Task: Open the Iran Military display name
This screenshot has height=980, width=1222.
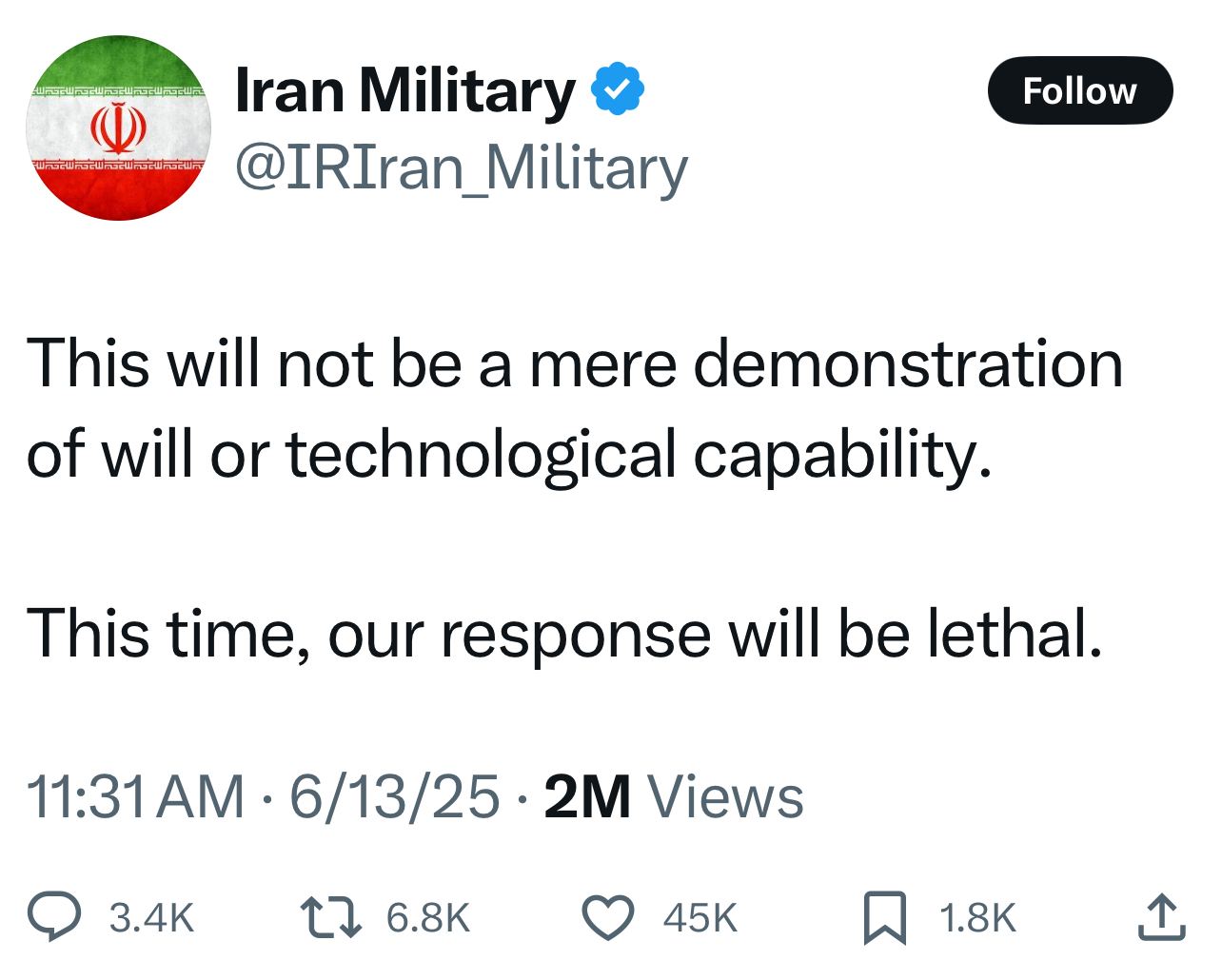Action: [x=405, y=91]
